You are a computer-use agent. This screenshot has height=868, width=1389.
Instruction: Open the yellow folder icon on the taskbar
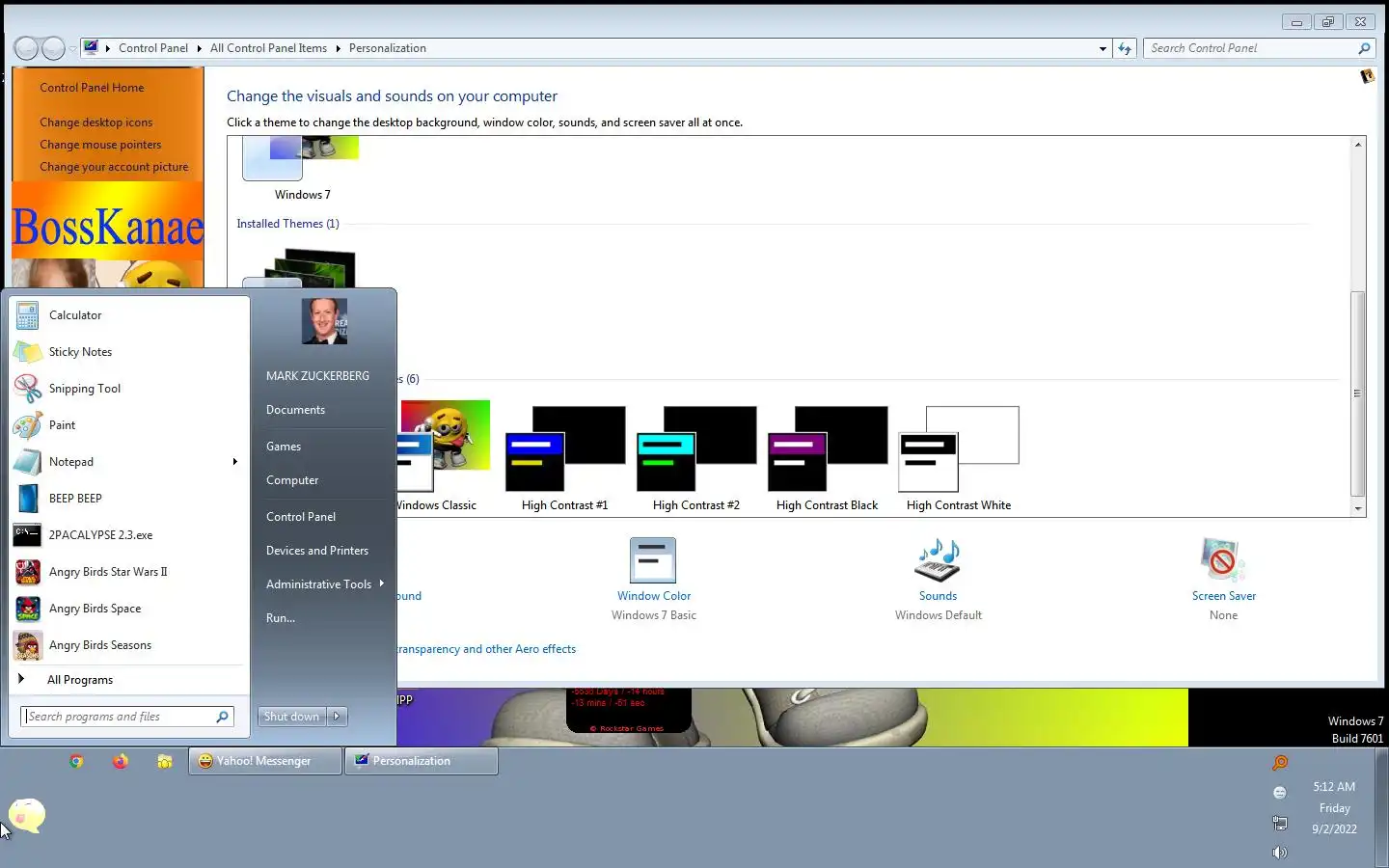click(x=165, y=761)
